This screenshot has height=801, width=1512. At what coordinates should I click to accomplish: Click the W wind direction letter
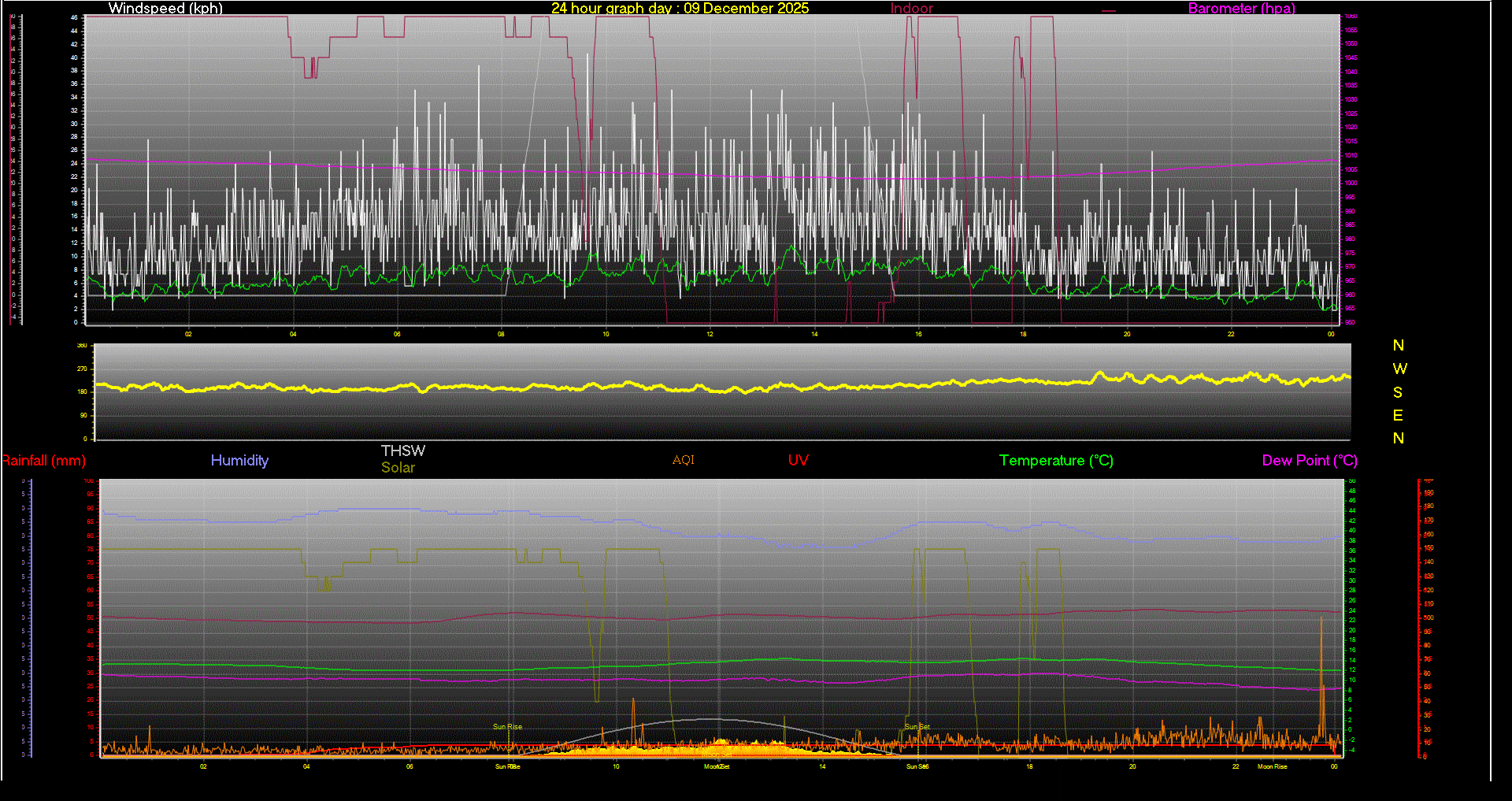point(1399,369)
